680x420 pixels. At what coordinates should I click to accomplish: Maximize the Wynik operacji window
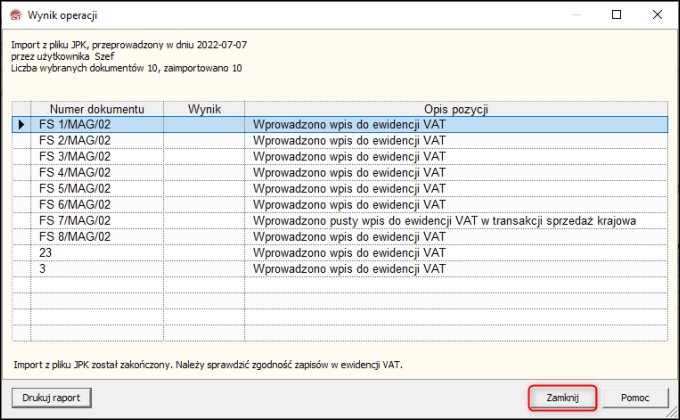coord(616,15)
